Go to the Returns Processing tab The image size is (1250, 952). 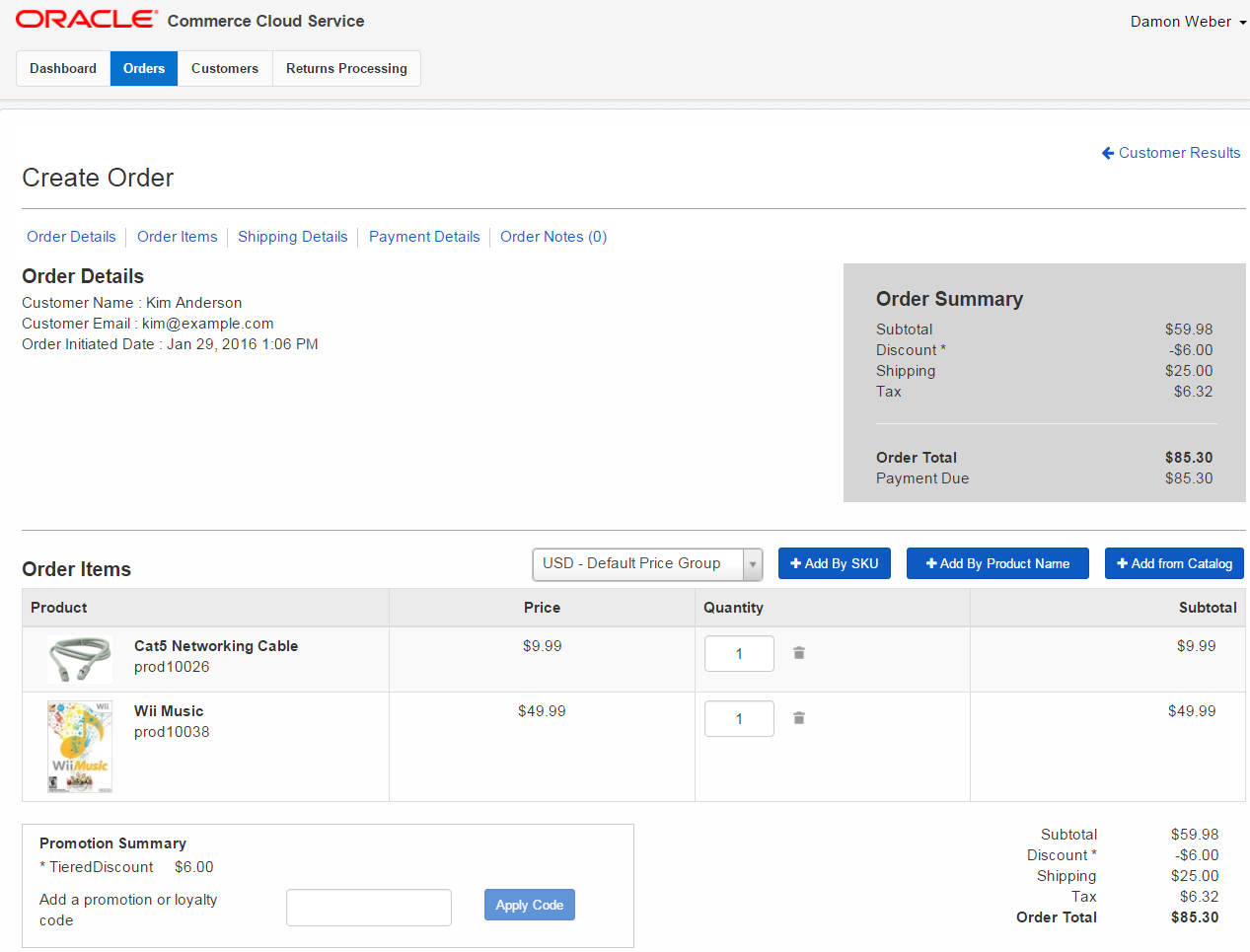click(x=346, y=69)
